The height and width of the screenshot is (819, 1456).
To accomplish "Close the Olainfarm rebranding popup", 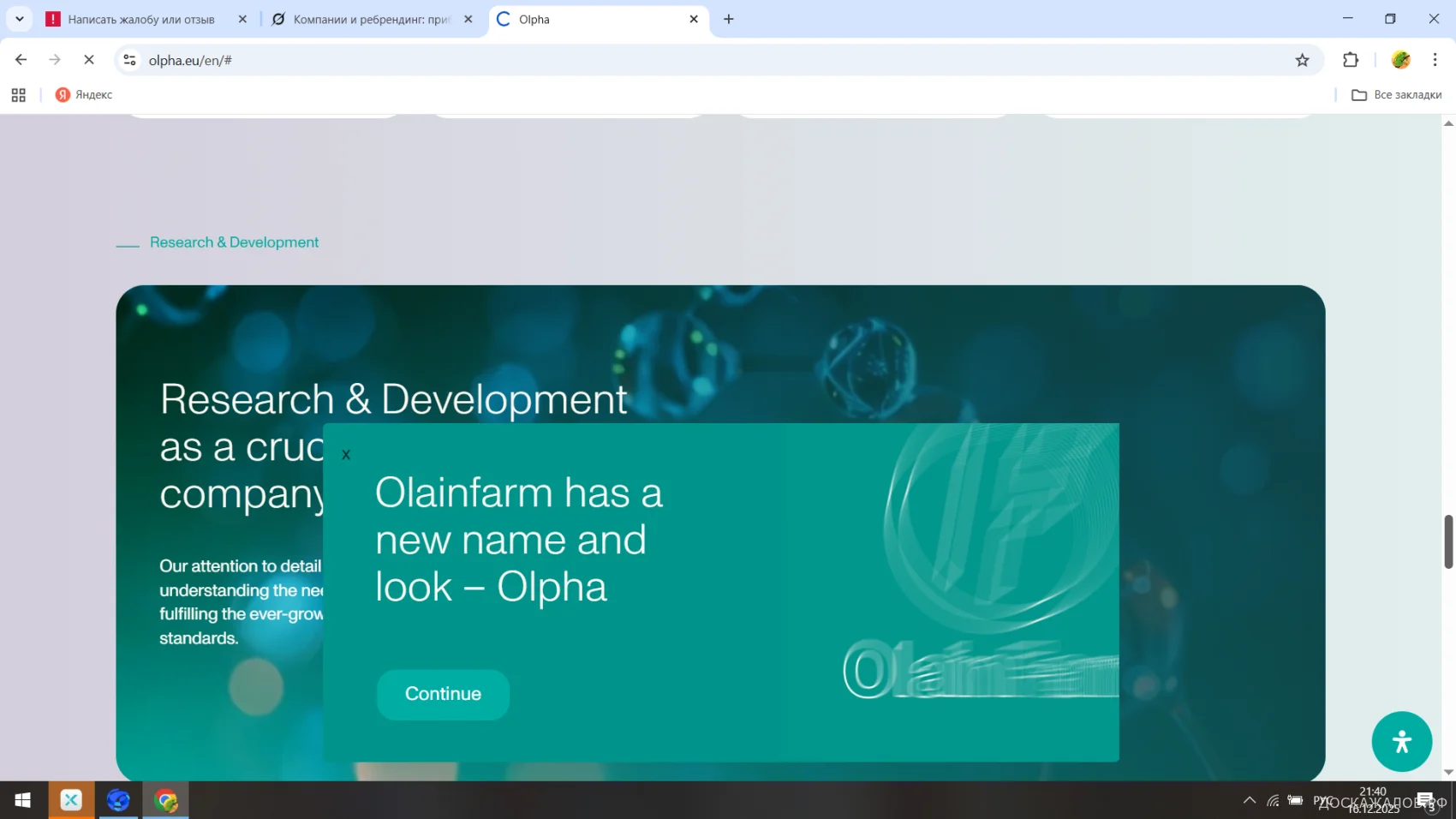I will click(x=346, y=455).
